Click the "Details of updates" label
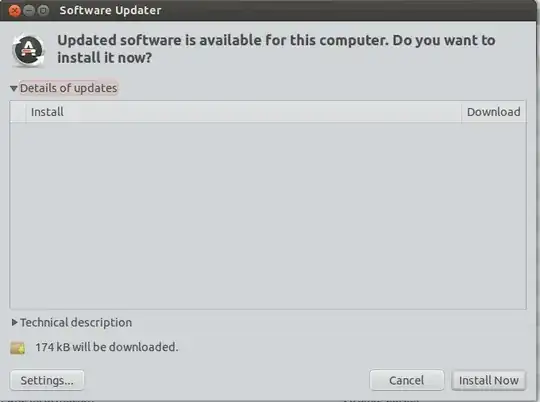This screenshot has width=540, height=402. [69, 88]
